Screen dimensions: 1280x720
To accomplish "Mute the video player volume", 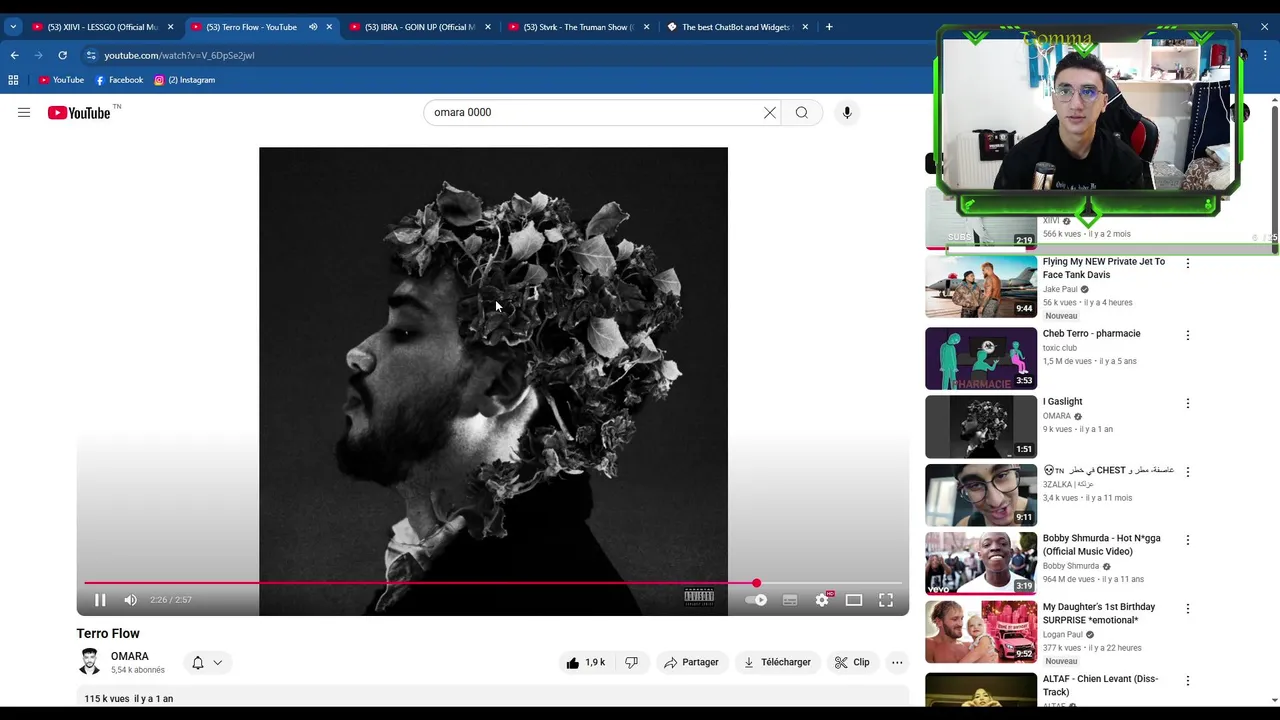I will point(130,600).
